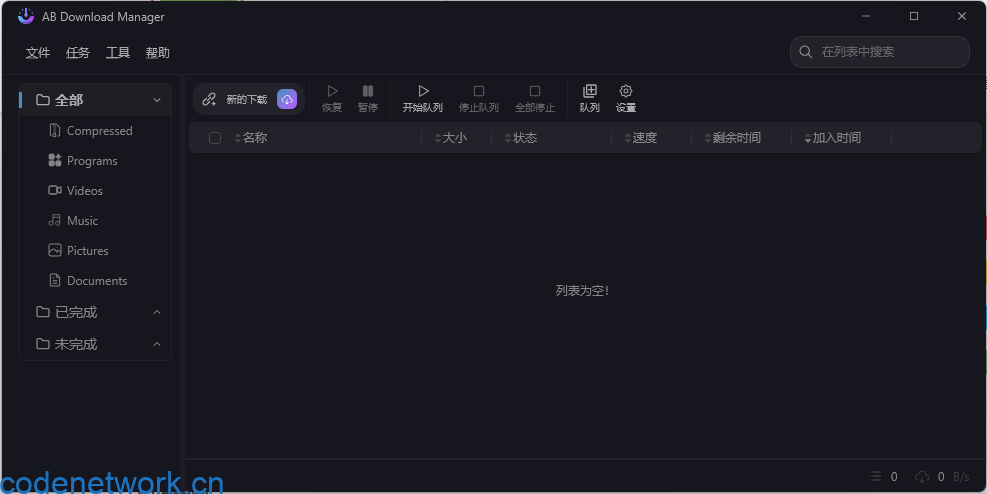The height and width of the screenshot is (494, 987).
Task: Sort by the 大小 column header
Action: pyautogui.click(x=451, y=138)
